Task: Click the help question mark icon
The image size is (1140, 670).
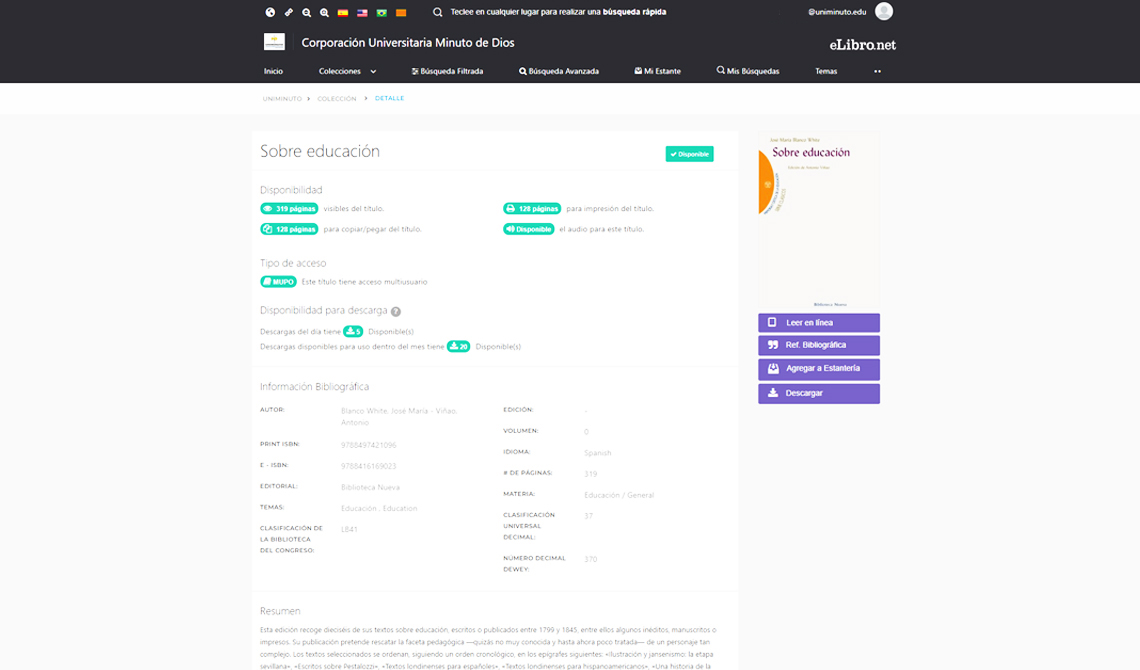Action: click(396, 312)
